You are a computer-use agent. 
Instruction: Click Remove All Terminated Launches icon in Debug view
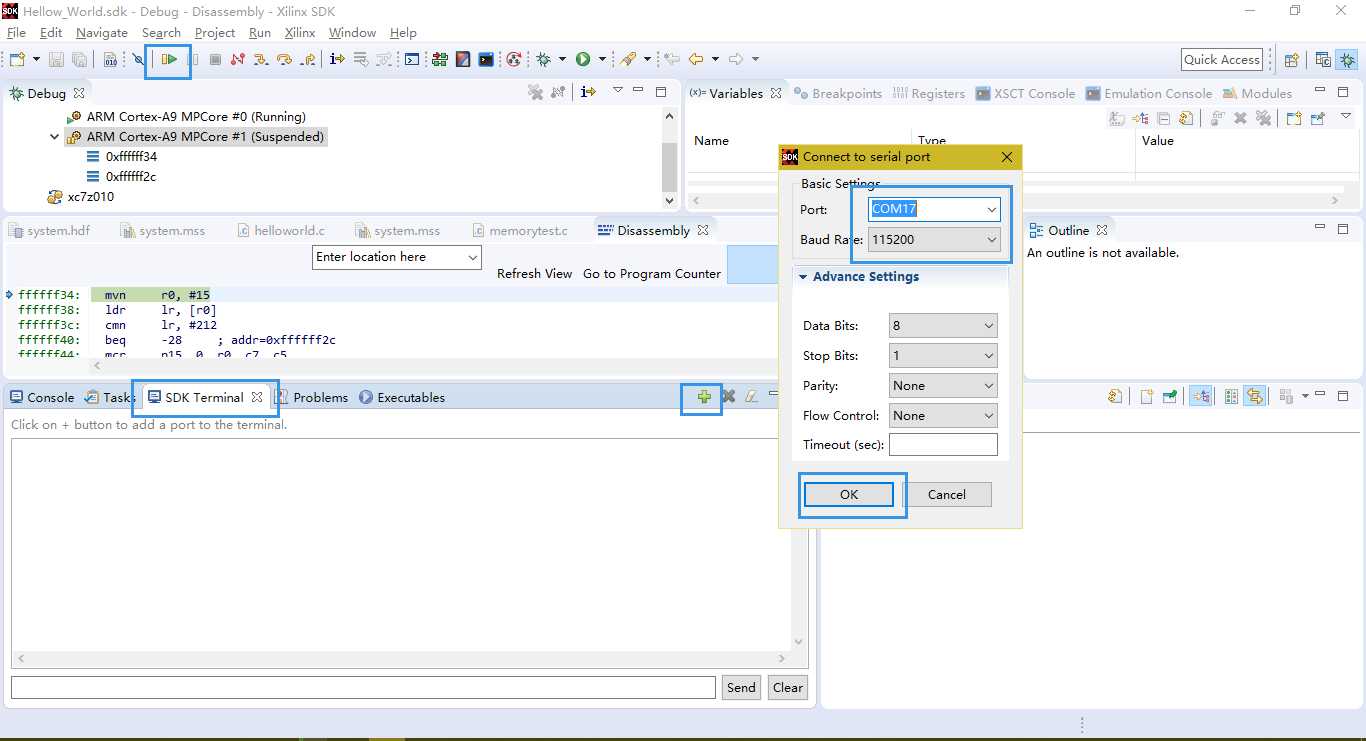tap(535, 92)
